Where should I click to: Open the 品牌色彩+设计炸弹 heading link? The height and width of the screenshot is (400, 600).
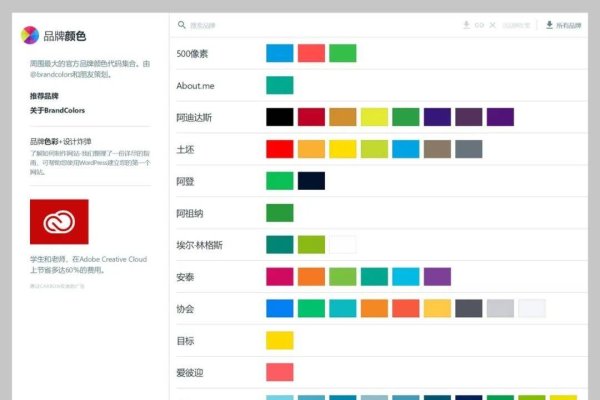pos(60,141)
